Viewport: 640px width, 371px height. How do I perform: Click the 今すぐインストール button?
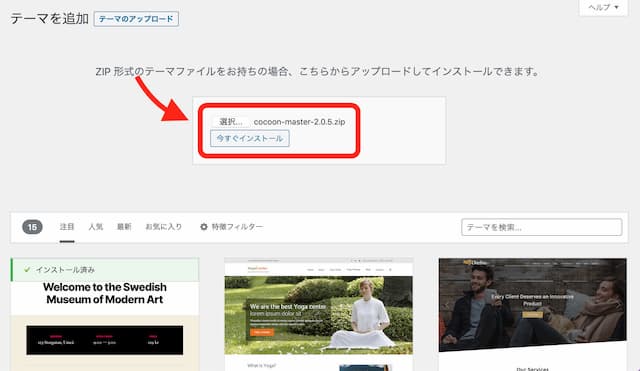coord(250,138)
